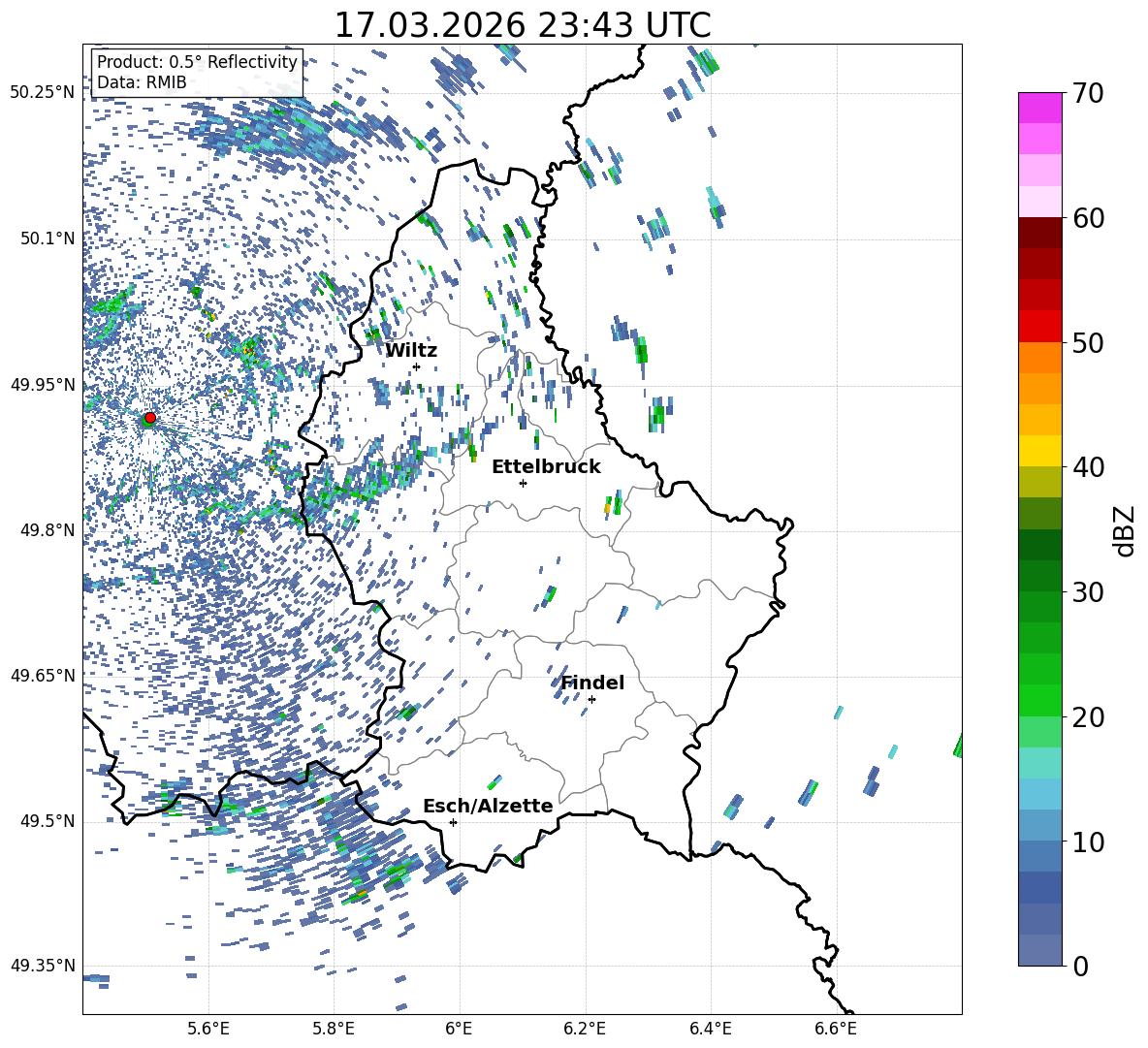Viewport: 1148px width, 1048px height.
Task: Click the Esch/Alzette station cross marker
Action: tap(453, 822)
